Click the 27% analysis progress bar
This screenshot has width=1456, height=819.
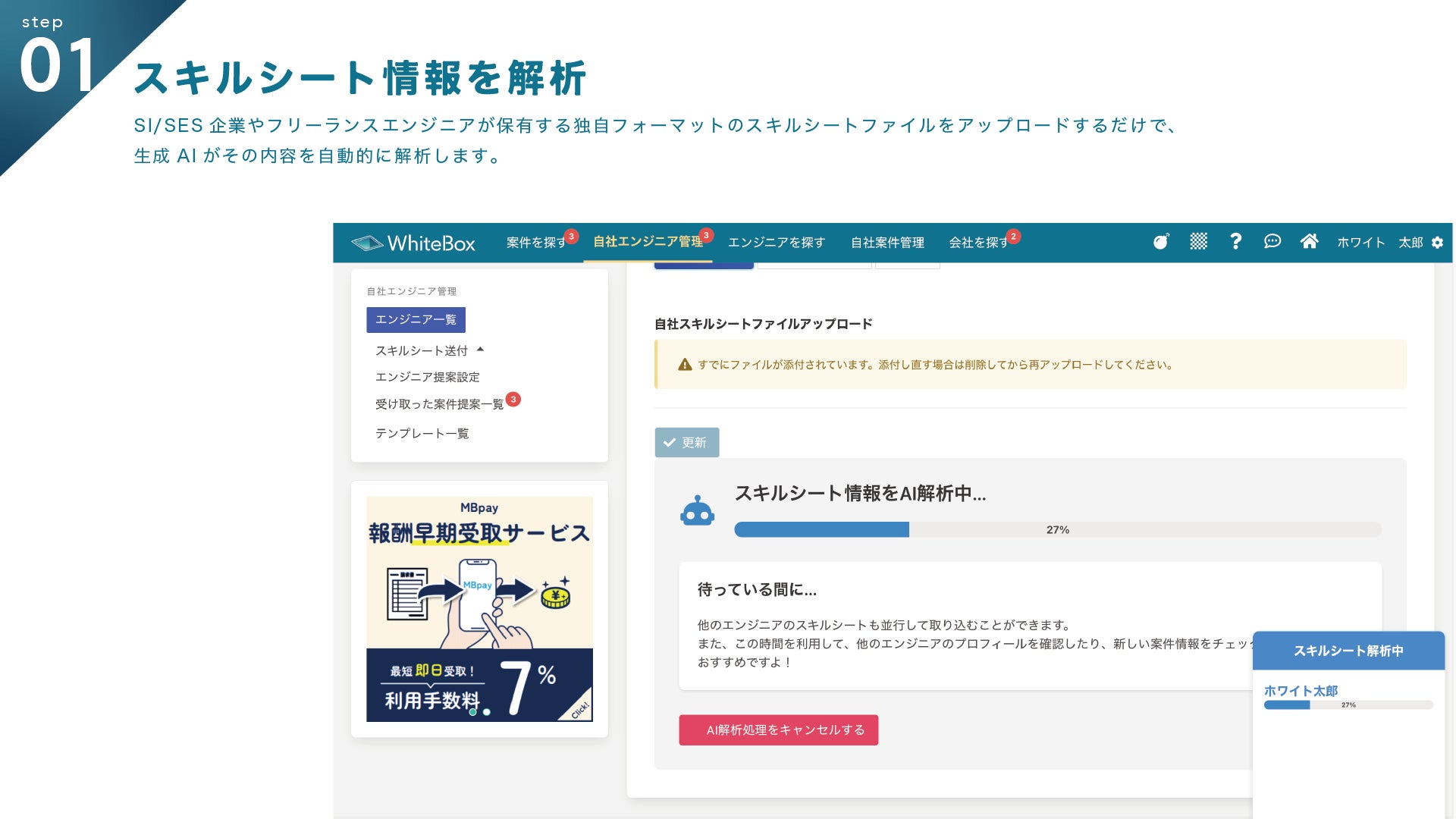[x=1057, y=529]
